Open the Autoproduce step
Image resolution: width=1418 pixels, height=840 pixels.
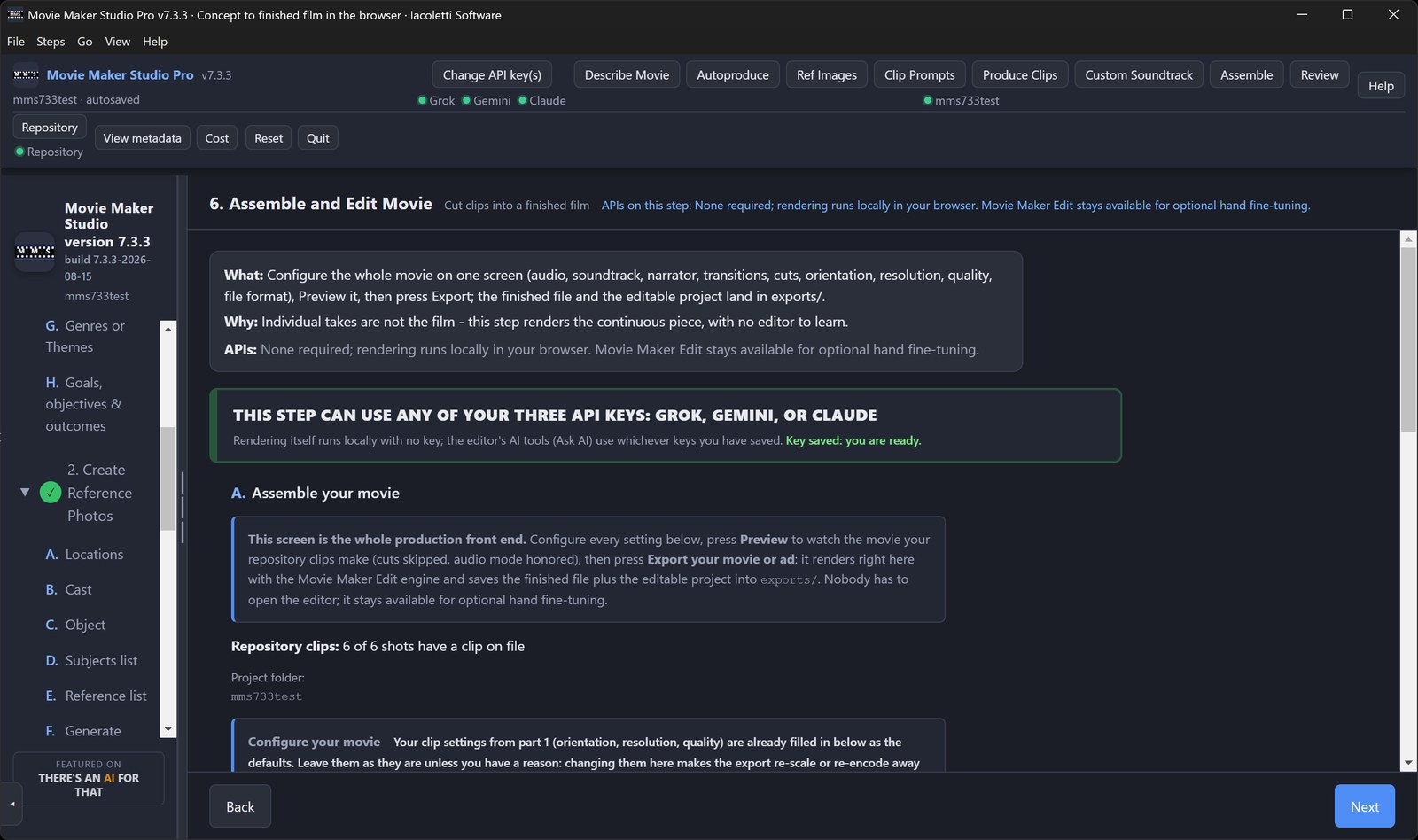pyautogui.click(x=733, y=74)
